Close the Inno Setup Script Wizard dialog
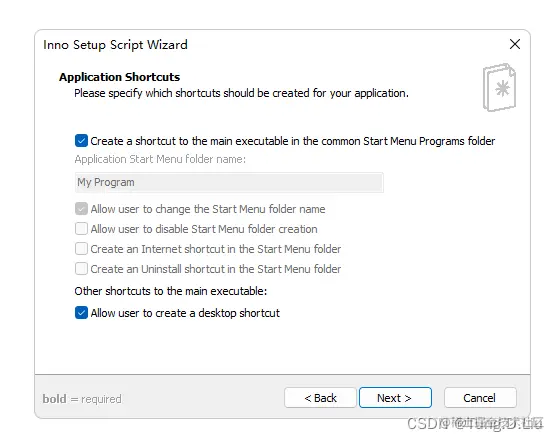This screenshot has width=557, height=442. tap(515, 44)
